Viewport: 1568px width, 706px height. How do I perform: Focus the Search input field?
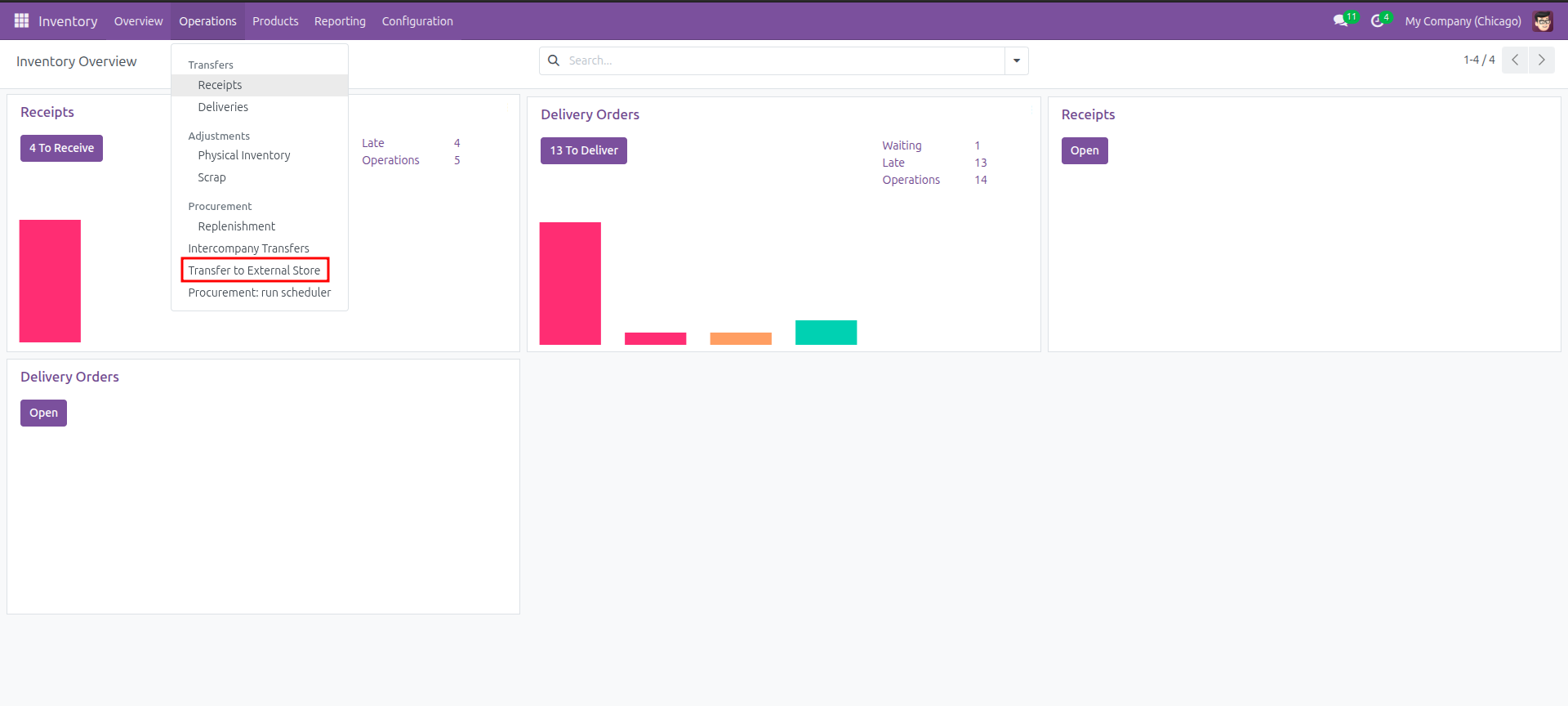point(784,60)
